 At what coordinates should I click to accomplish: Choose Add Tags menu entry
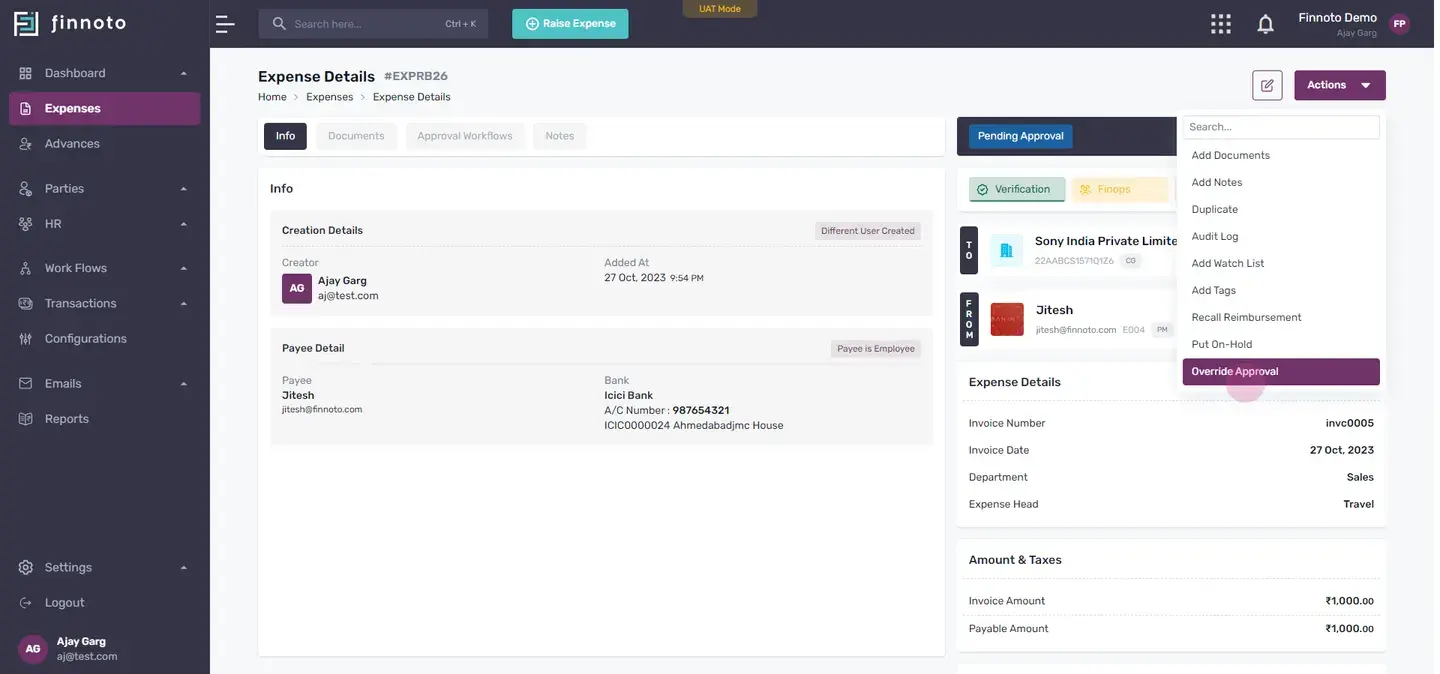1281,291
